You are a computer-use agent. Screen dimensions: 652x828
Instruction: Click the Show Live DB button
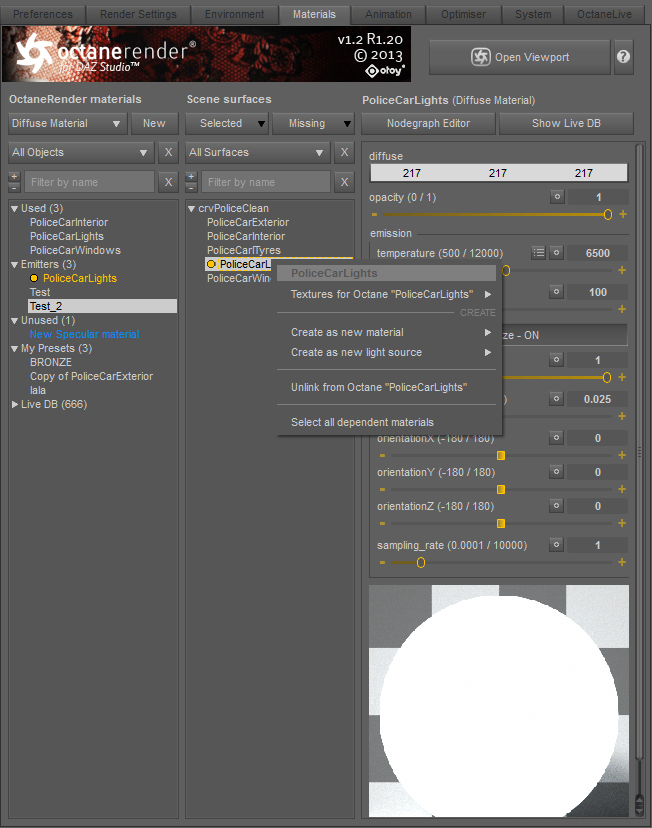tap(566, 124)
